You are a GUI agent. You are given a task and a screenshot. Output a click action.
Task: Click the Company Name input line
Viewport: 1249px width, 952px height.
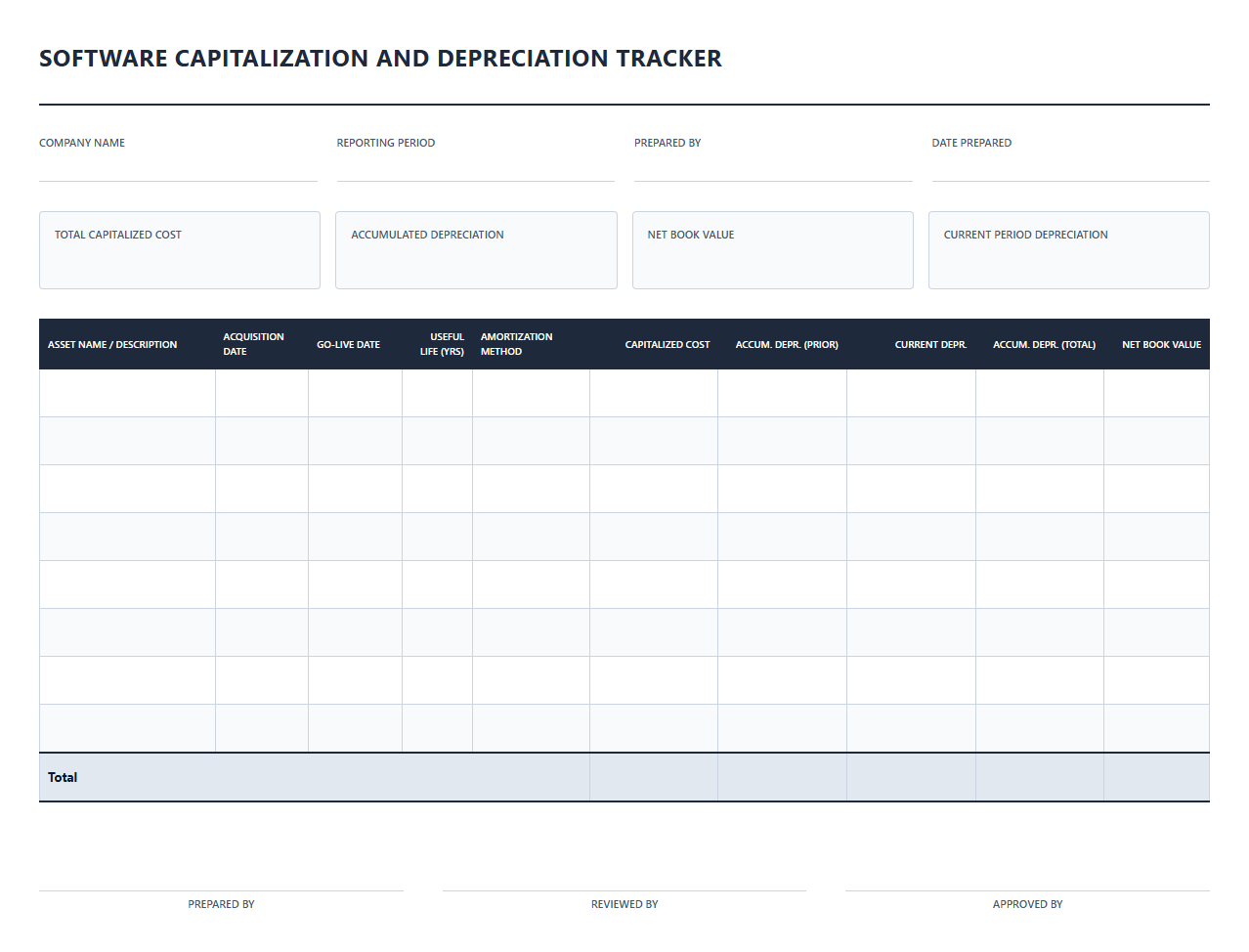[178, 168]
